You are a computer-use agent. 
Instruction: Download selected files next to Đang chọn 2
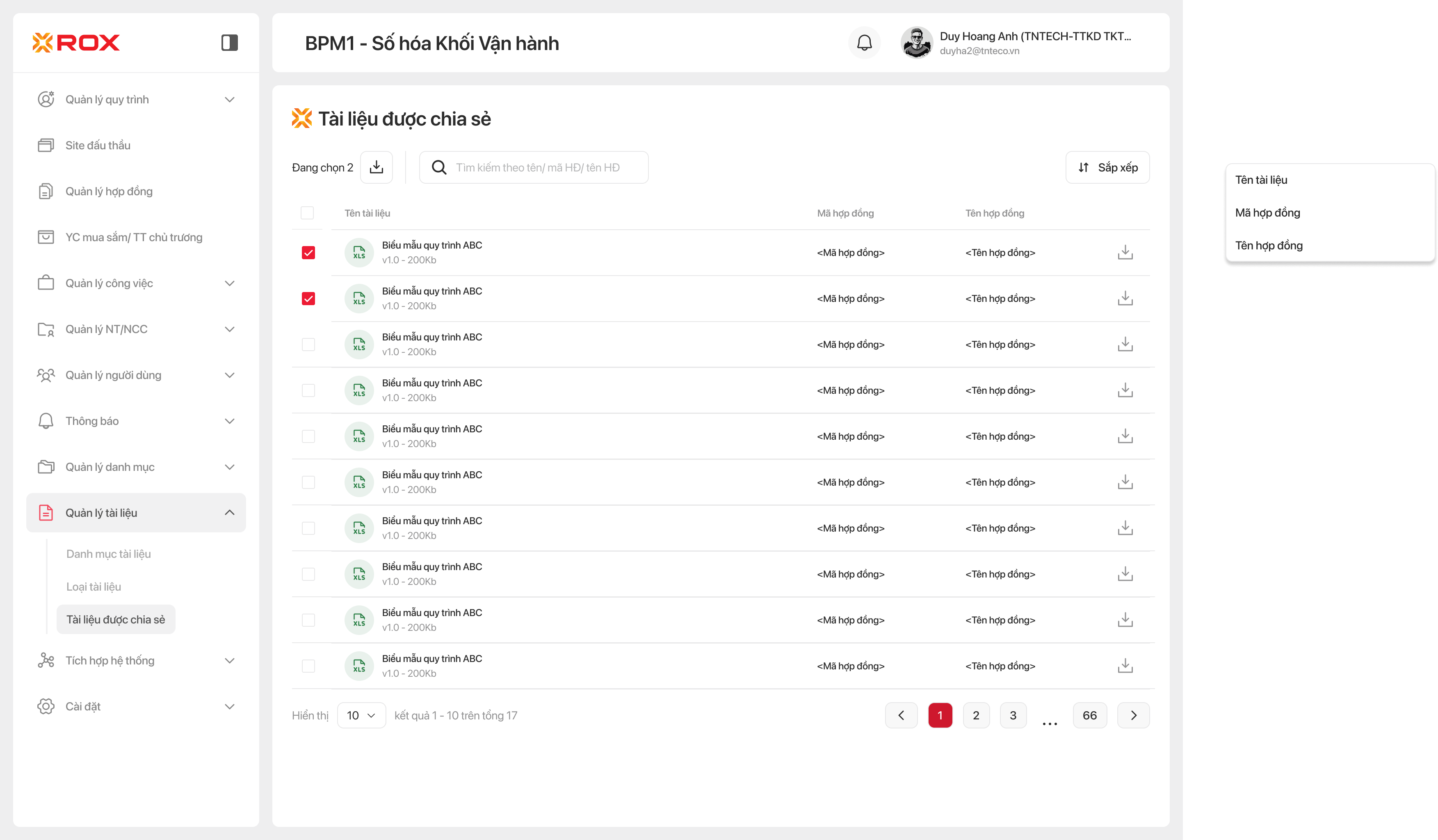[377, 167]
